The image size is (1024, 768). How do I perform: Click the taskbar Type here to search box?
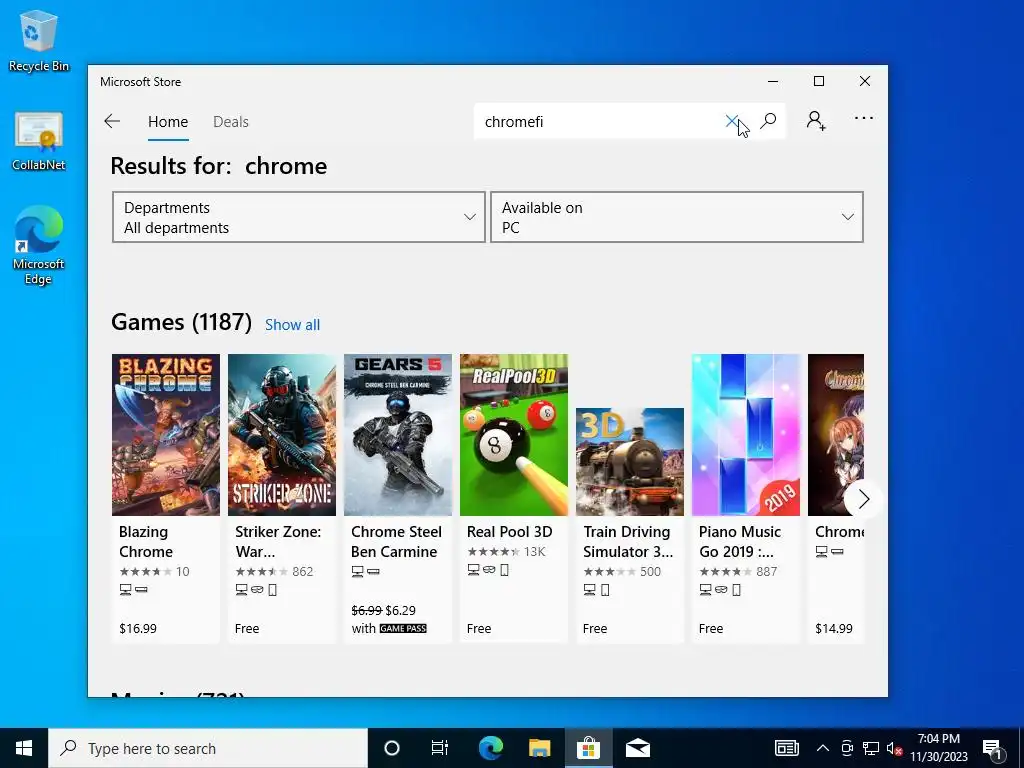(x=208, y=748)
